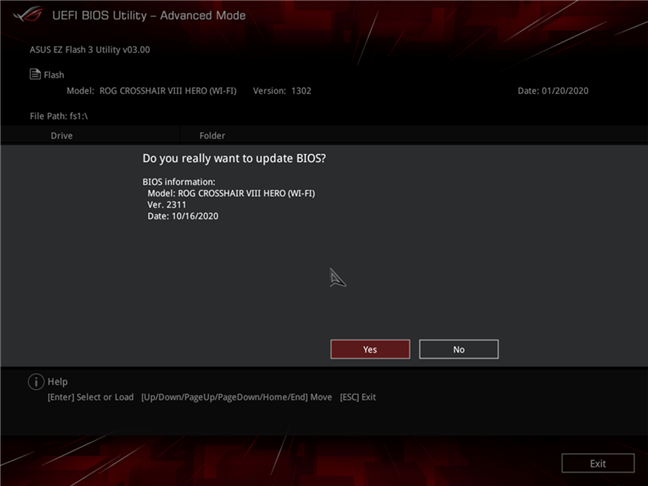Click the Up/Down/PageUp Move help text
This screenshot has height=486, width=648.
236,397
